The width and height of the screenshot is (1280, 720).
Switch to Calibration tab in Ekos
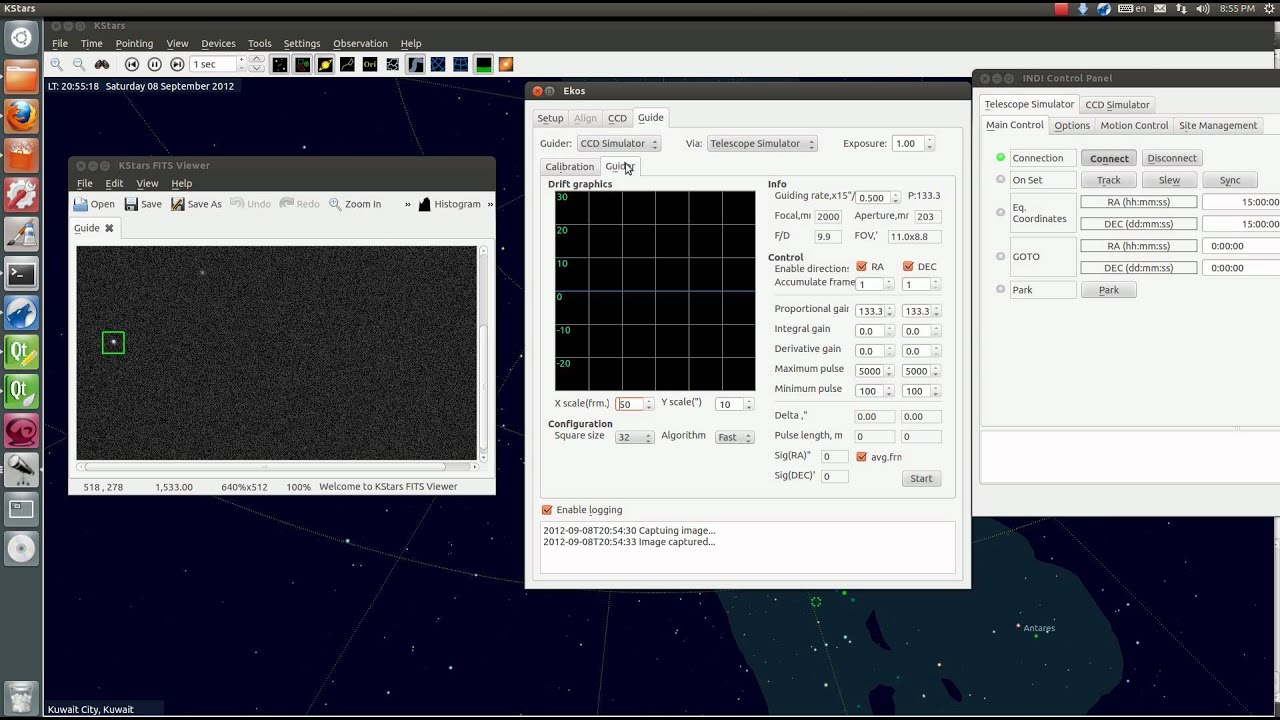(x=569, y=167)
